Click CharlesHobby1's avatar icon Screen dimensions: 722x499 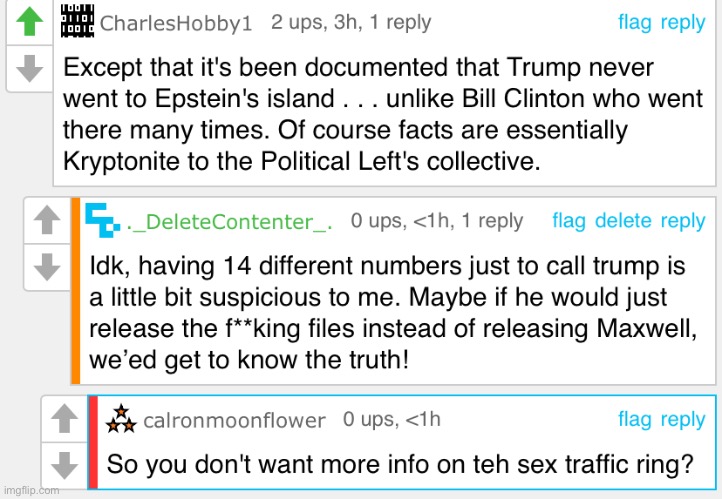click(78, 21)
